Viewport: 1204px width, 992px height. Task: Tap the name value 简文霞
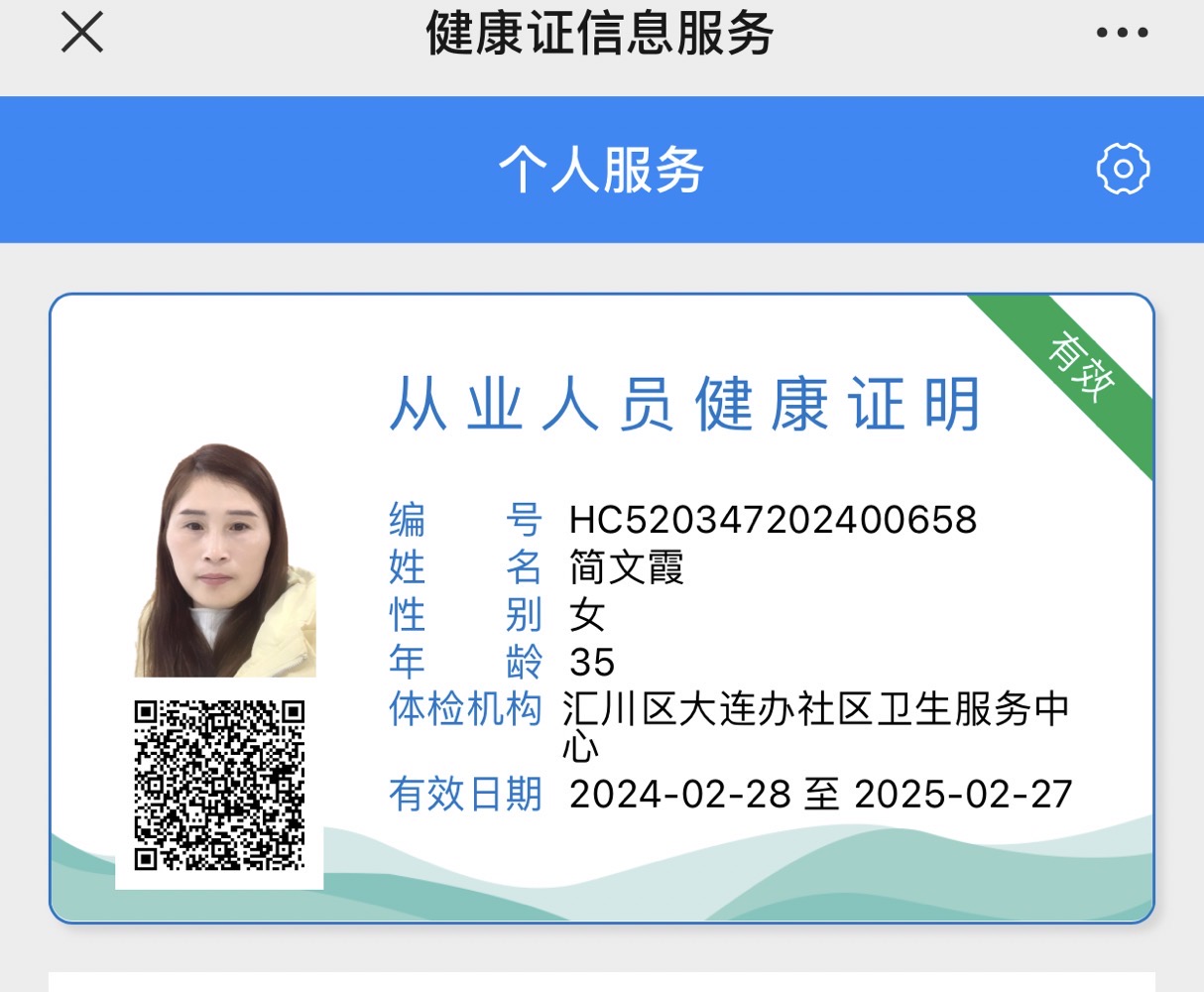tap(627, 567)
